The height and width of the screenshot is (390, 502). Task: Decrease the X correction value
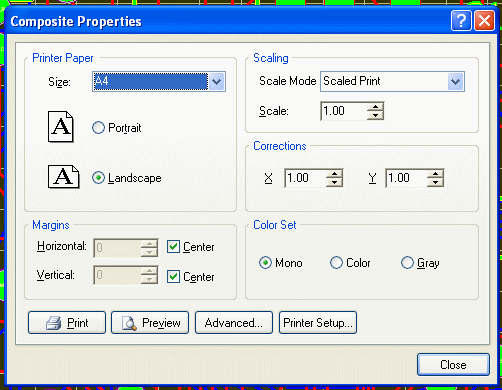[x=334, y=182]
